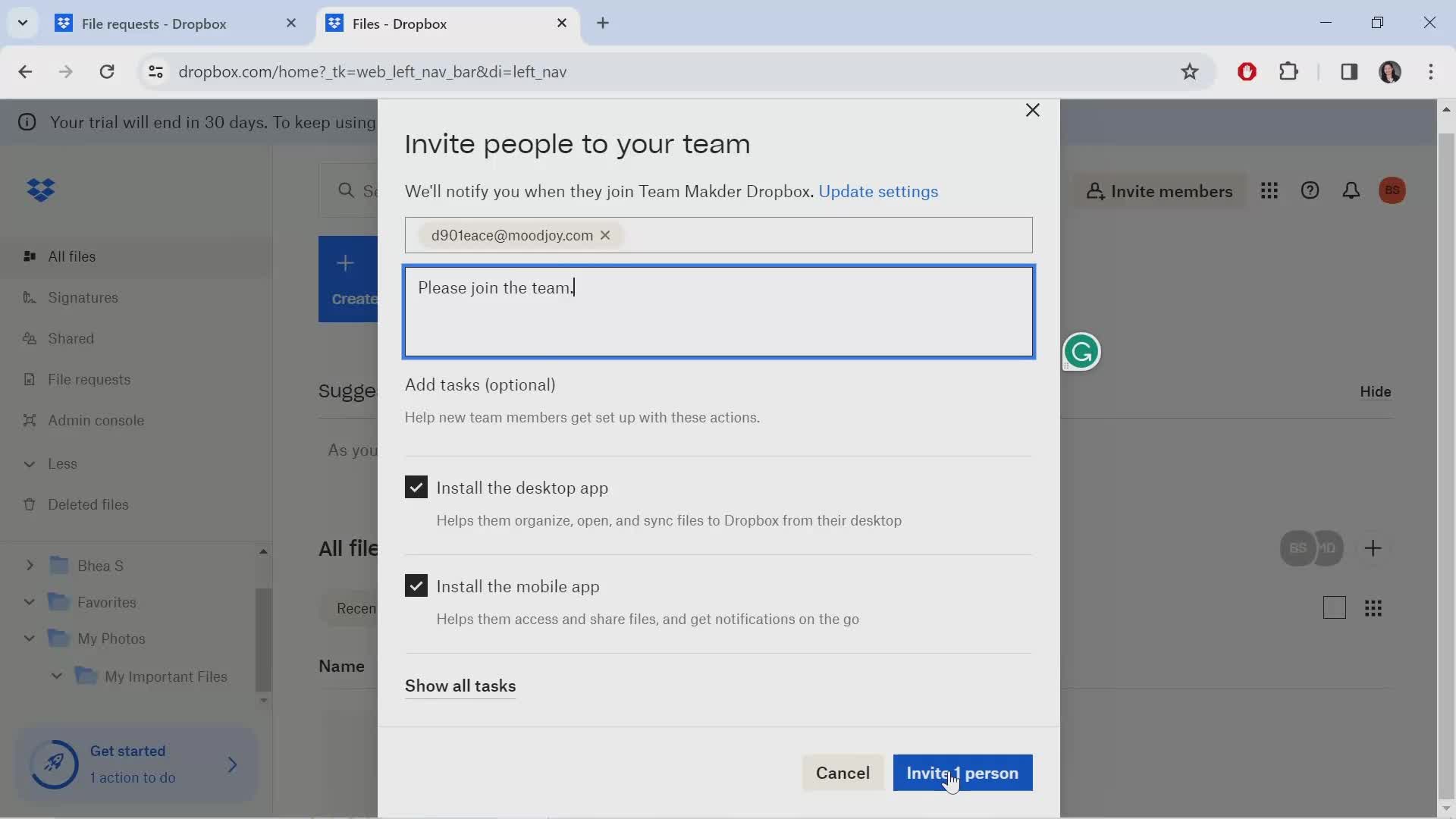
Task: Open Admin console in sidebar
Action: pos(96,420)
